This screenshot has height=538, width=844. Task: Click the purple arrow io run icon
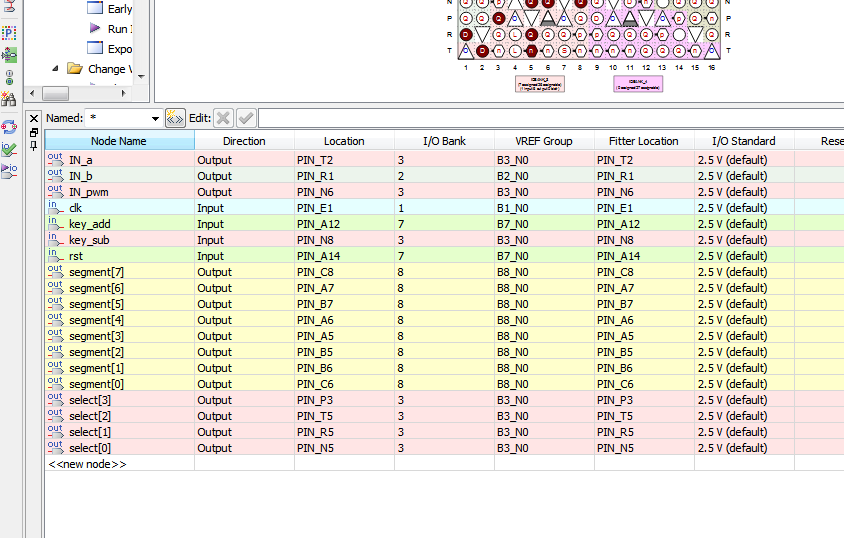pyautogui.click(x=9, y=170)
